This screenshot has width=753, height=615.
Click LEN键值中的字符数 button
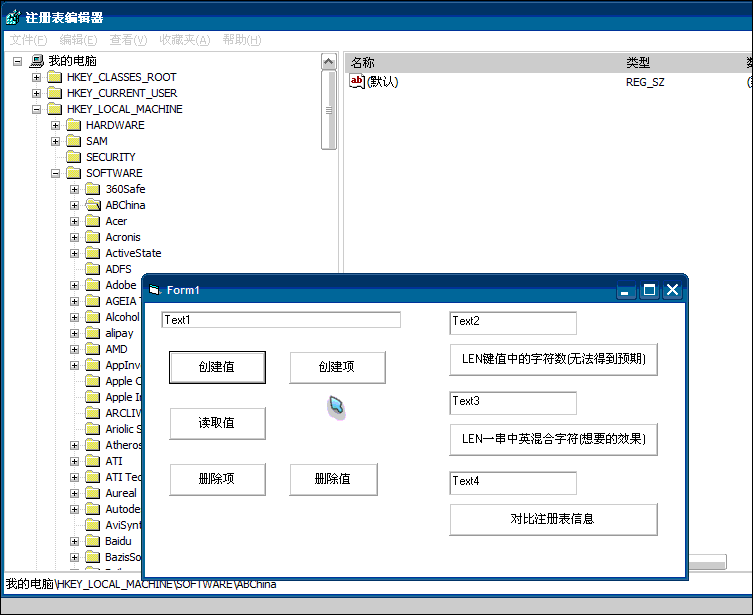coord(553,359)
